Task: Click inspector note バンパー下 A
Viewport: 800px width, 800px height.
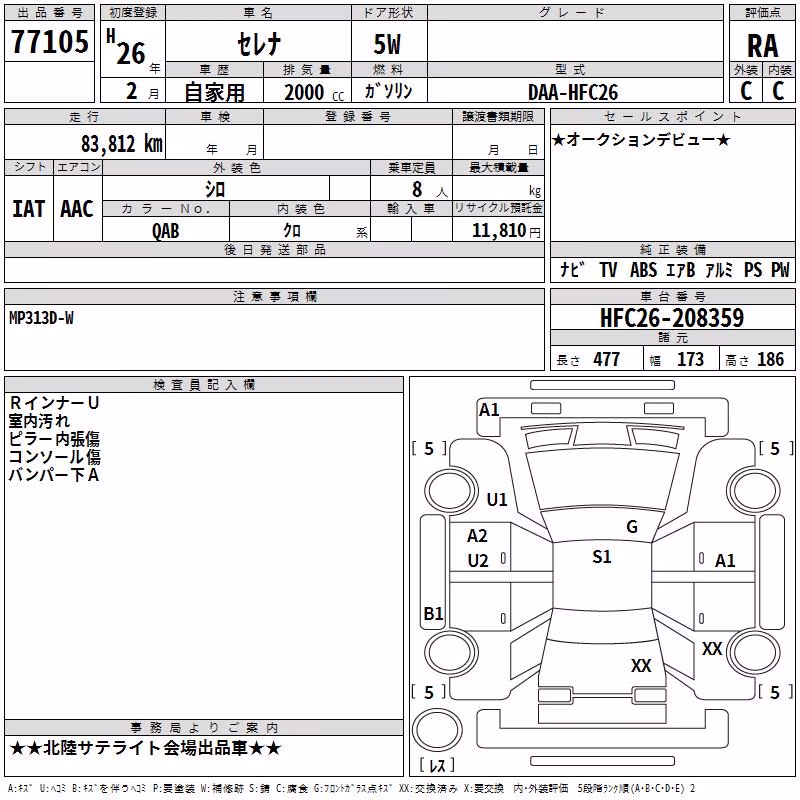Action: point(54,474)
